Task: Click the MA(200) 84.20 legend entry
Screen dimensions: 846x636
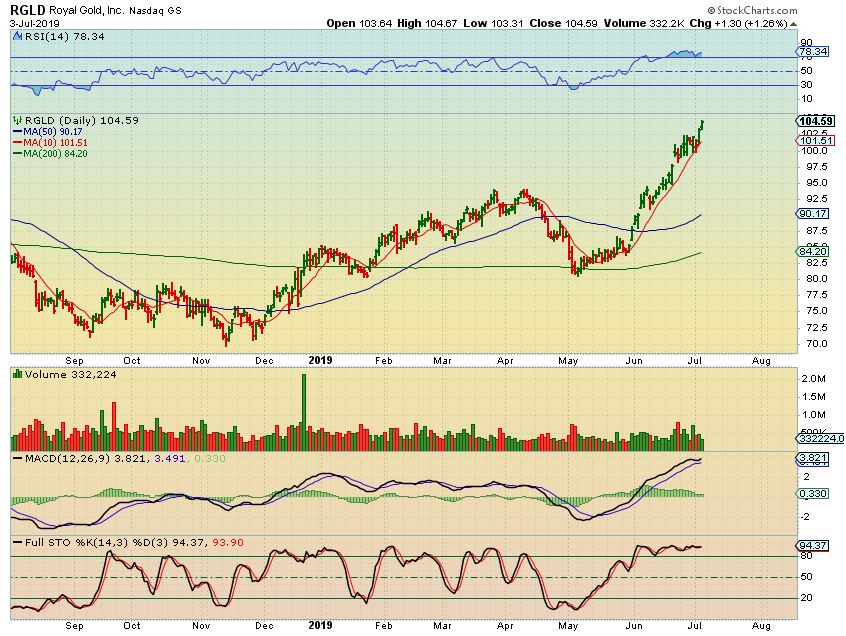Action: (x=50, y=154)
